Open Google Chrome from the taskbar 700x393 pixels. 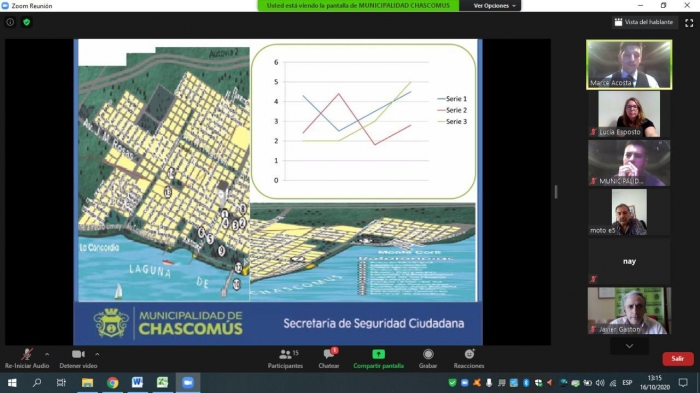(x=112, y=383)
